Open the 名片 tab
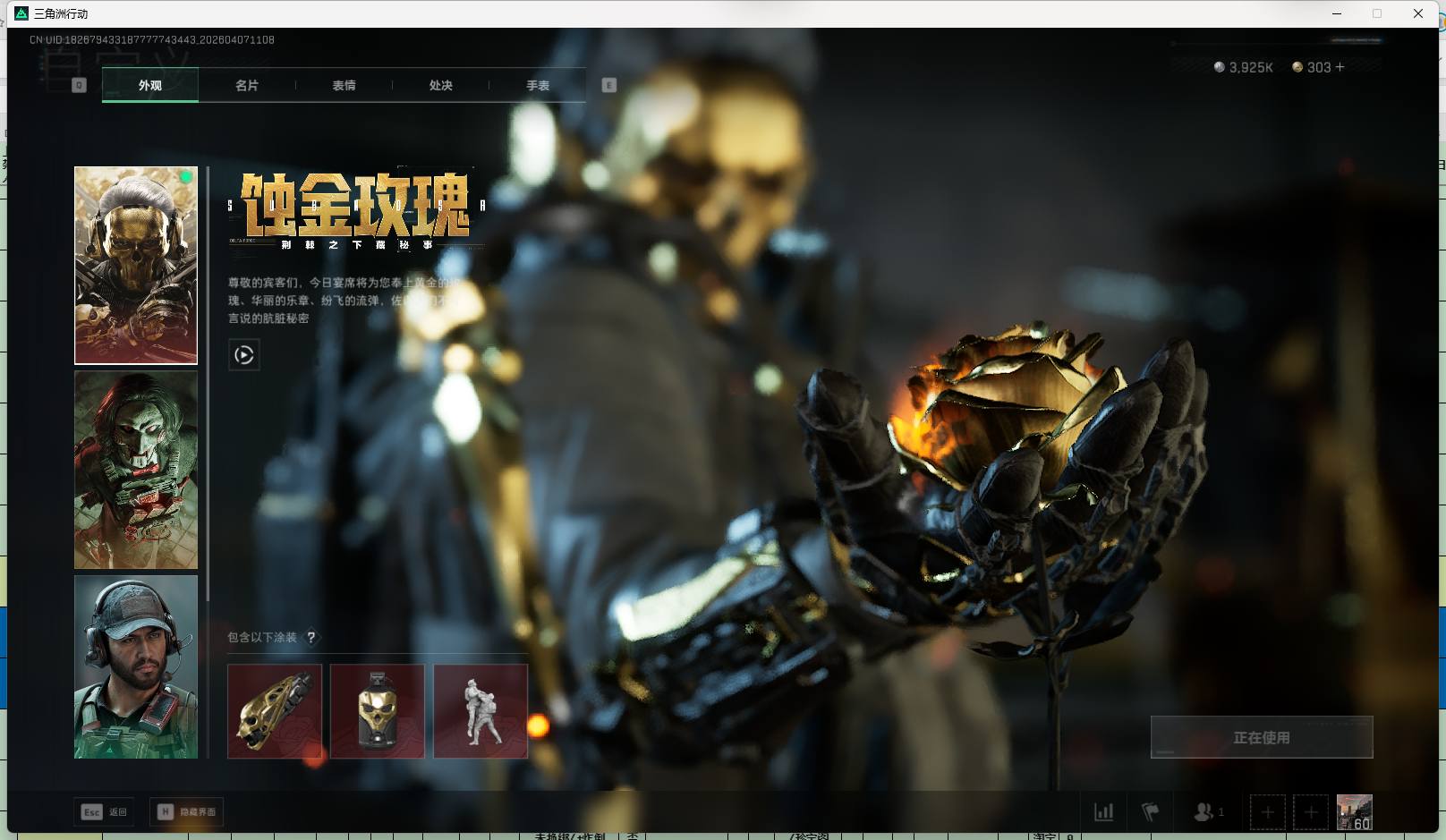 (247, 85)
